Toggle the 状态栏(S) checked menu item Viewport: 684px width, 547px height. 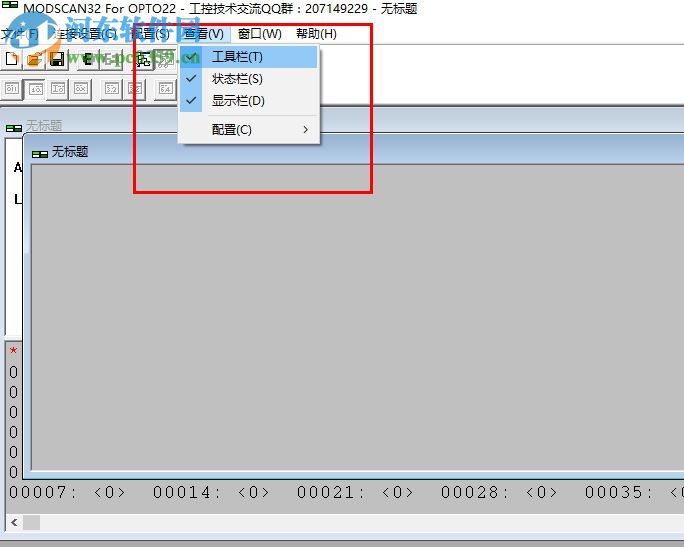(249, 79)
